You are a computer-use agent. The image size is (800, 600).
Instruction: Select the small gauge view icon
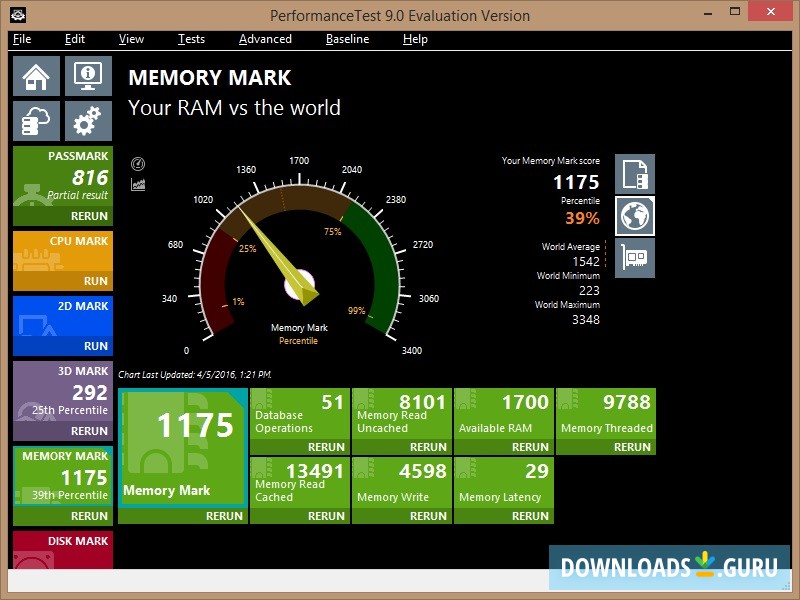[x=138, y=164]
